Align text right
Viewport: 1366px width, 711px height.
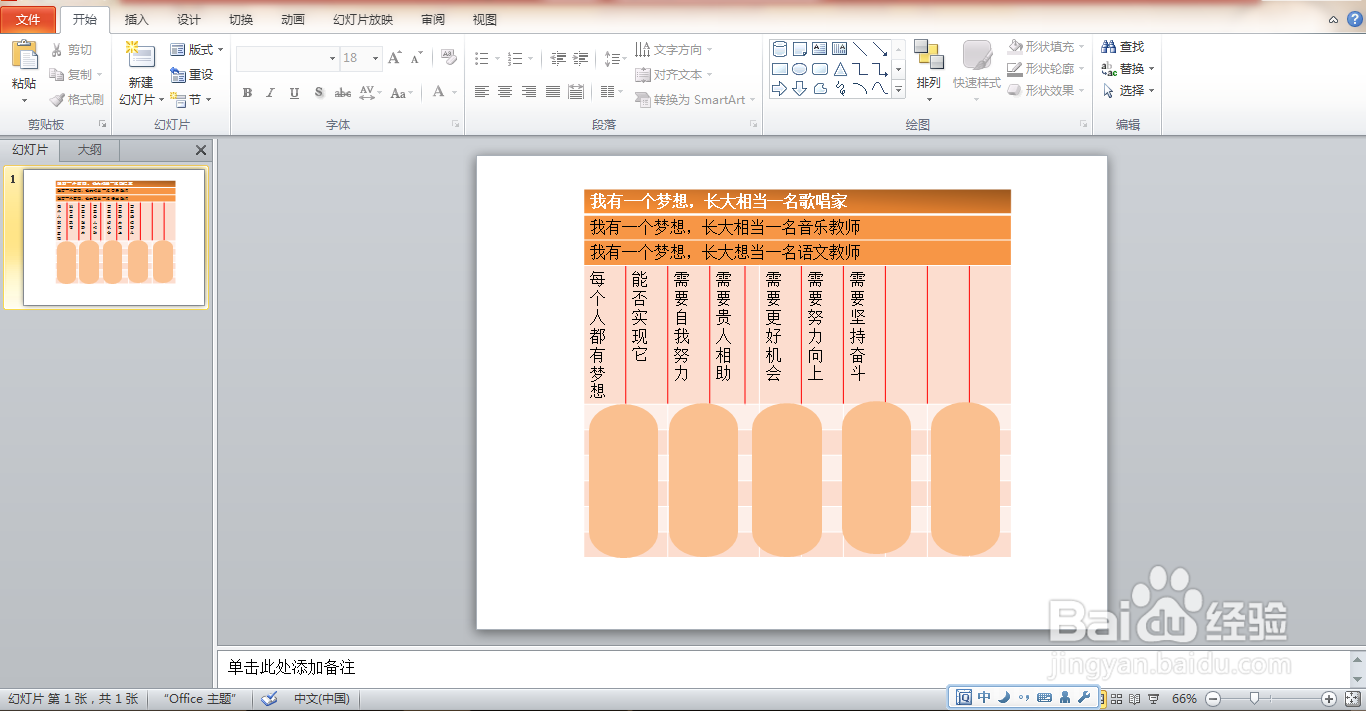528,92
